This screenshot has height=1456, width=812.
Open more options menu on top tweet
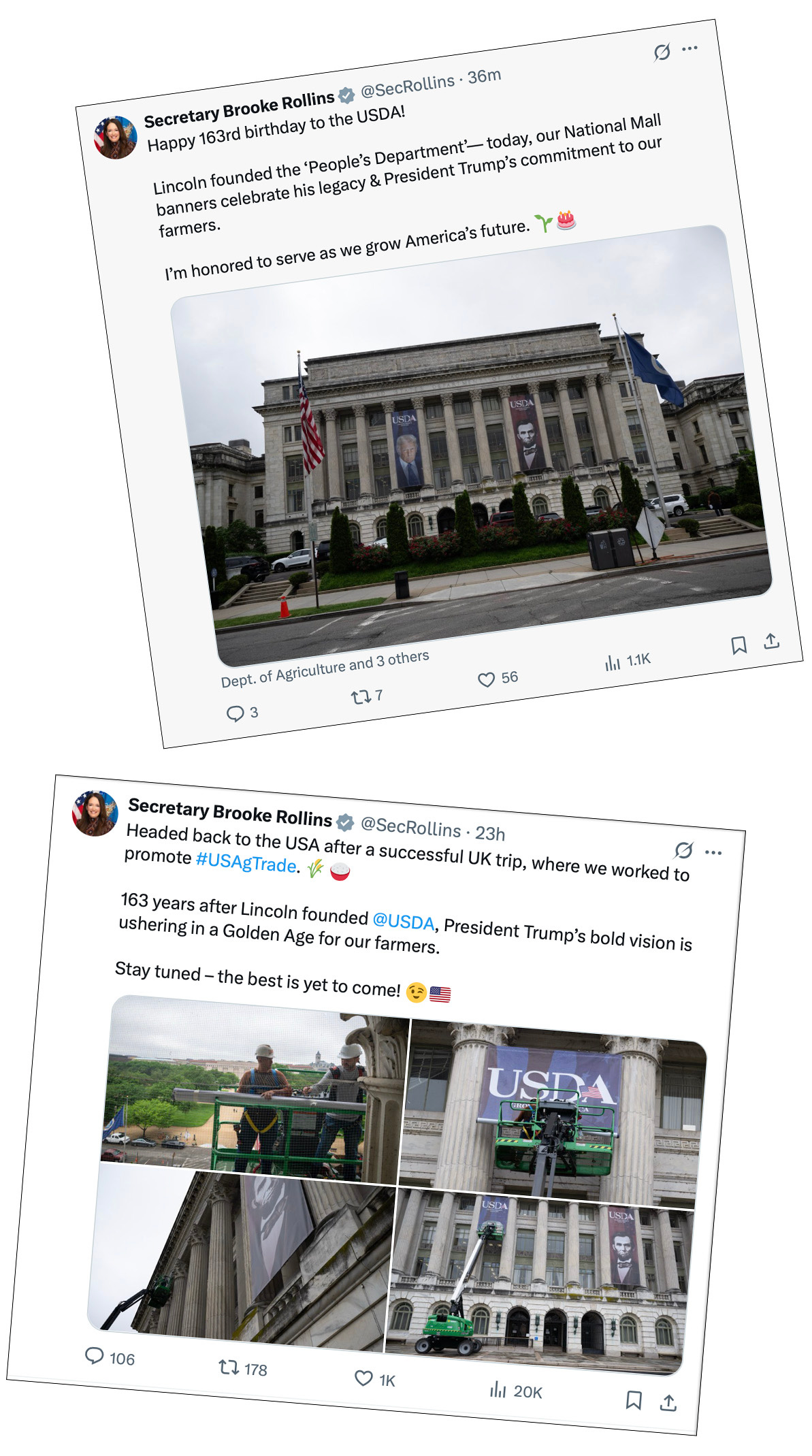pos(689,48)
